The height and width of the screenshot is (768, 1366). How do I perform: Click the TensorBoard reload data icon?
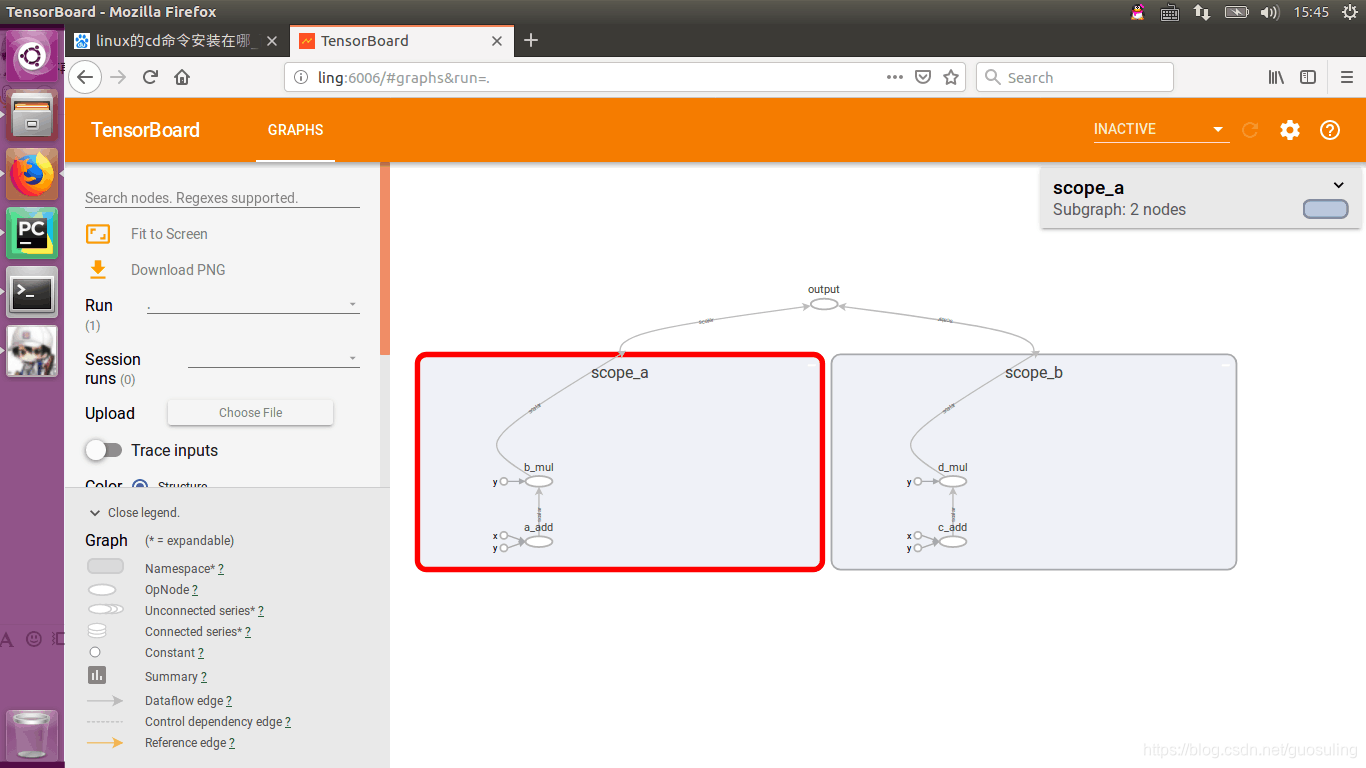coord(1250,130)
